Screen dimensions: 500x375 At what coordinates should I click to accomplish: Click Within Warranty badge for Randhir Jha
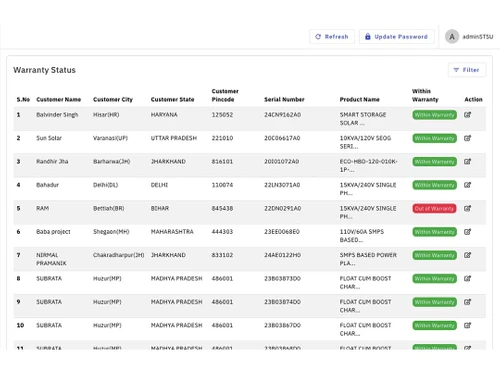[434, 161]
